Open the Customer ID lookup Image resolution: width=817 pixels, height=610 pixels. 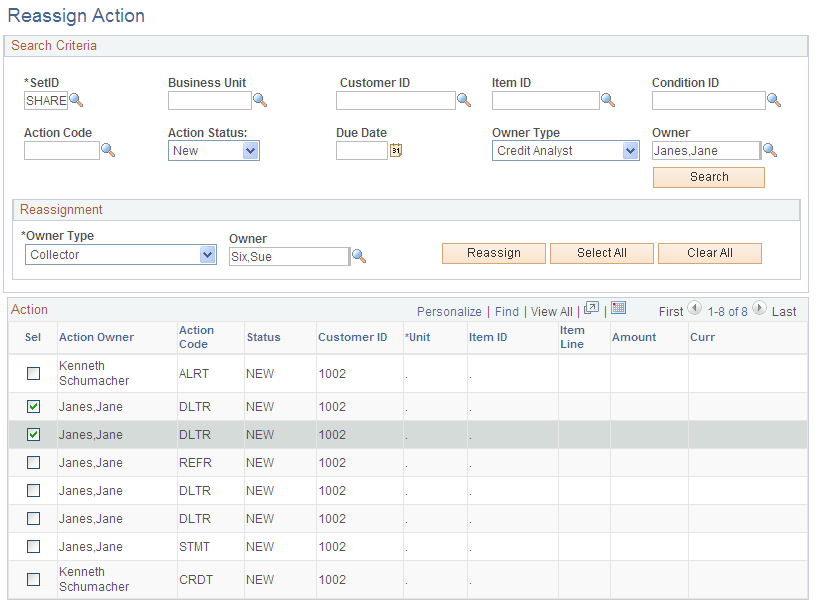(463, 100)
